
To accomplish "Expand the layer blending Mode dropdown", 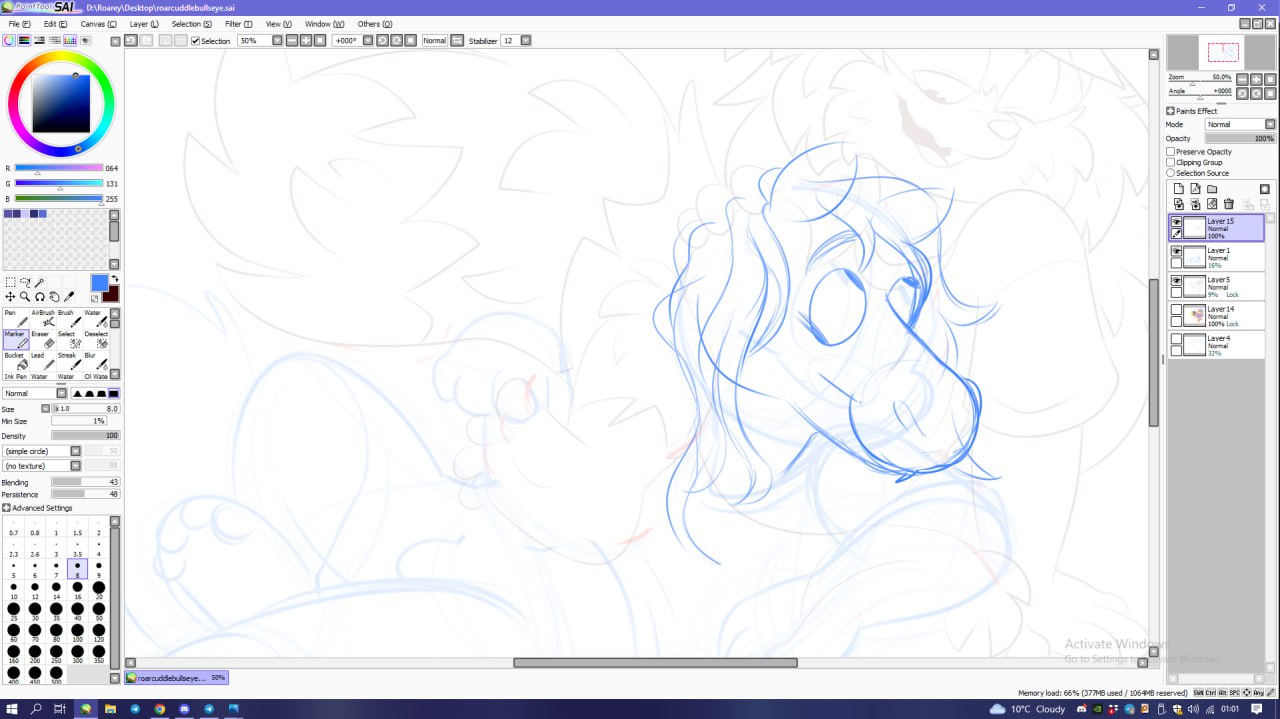I will [x=1270, y=125].
